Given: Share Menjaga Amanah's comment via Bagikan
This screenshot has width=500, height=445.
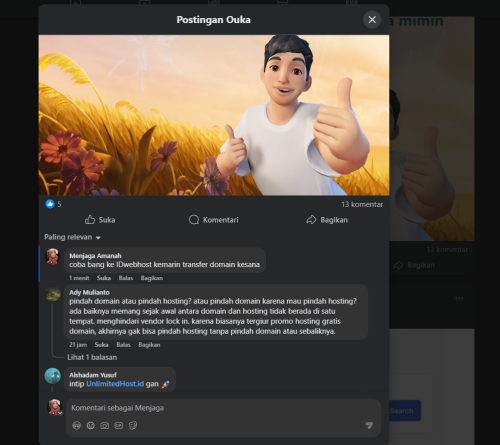Looking at the screenshot, I should click(x=152, y=278).
